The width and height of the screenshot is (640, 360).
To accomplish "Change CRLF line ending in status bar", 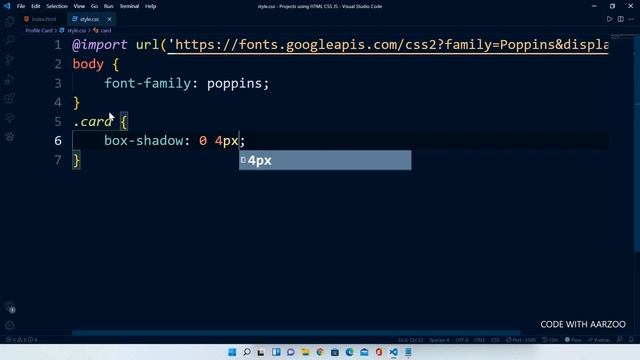I will 479,340.
